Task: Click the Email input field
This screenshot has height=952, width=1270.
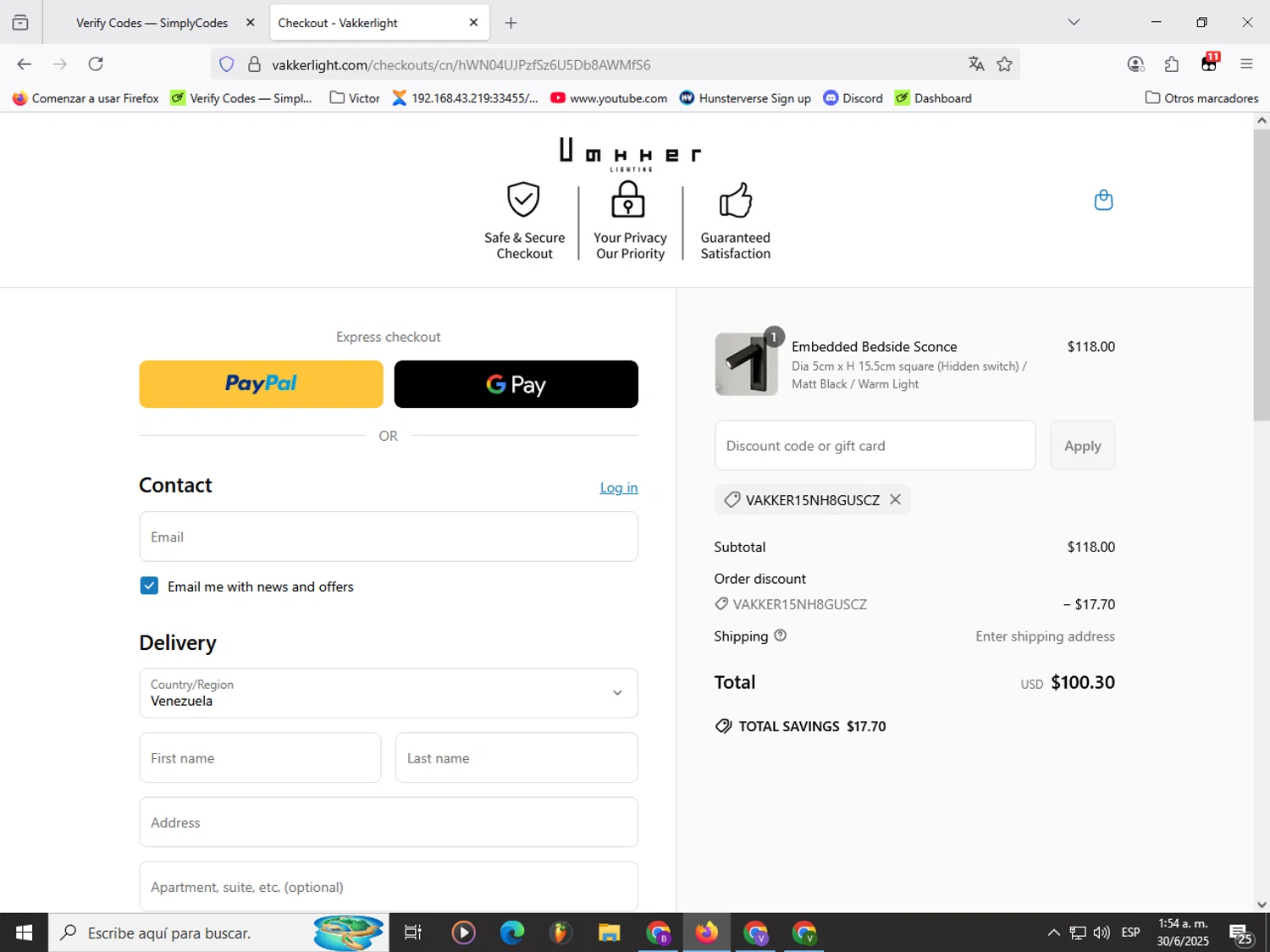Action: pos(389,537)
